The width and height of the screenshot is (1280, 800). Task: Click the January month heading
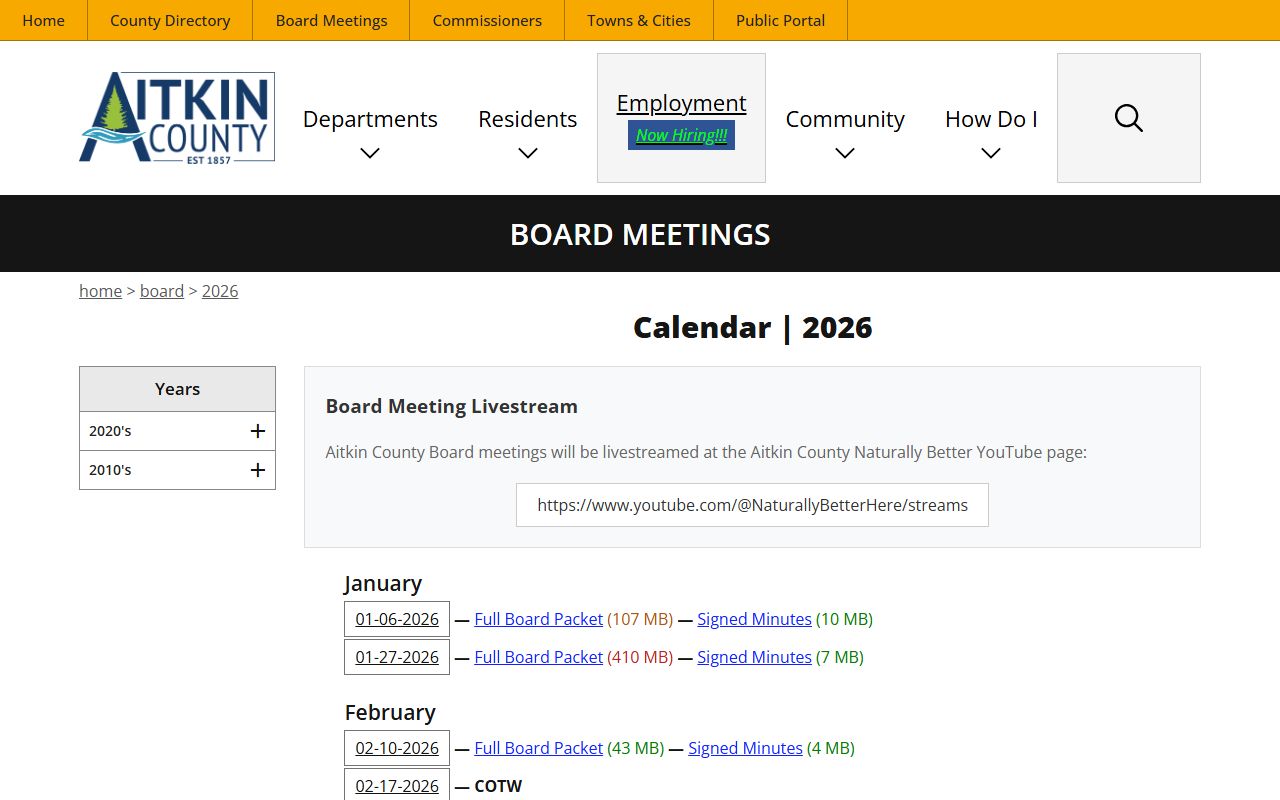383,583
